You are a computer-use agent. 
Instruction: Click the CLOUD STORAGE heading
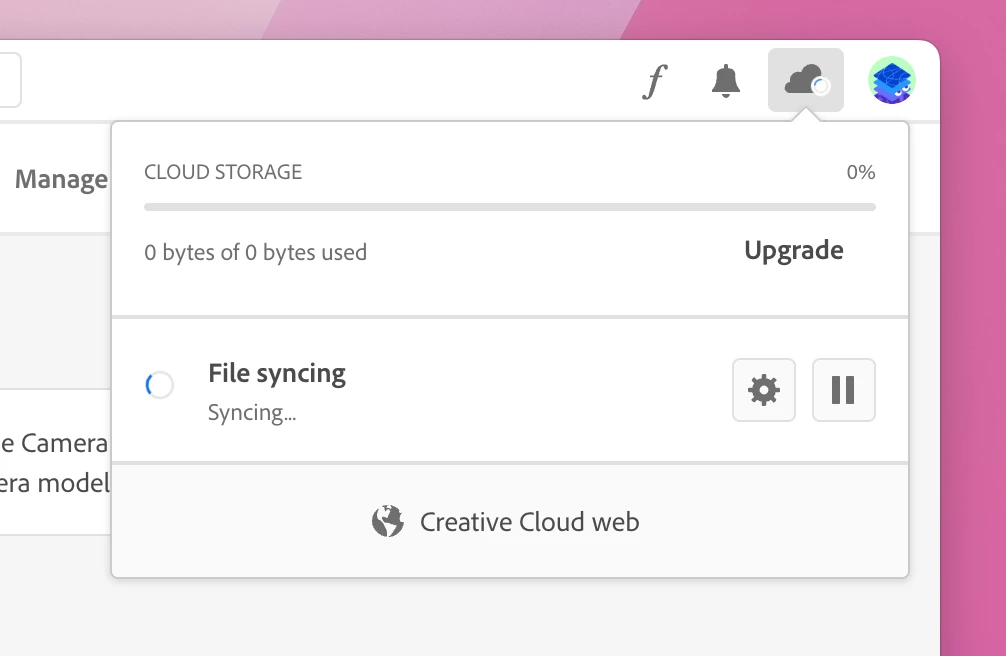click(x=223, y=172)
